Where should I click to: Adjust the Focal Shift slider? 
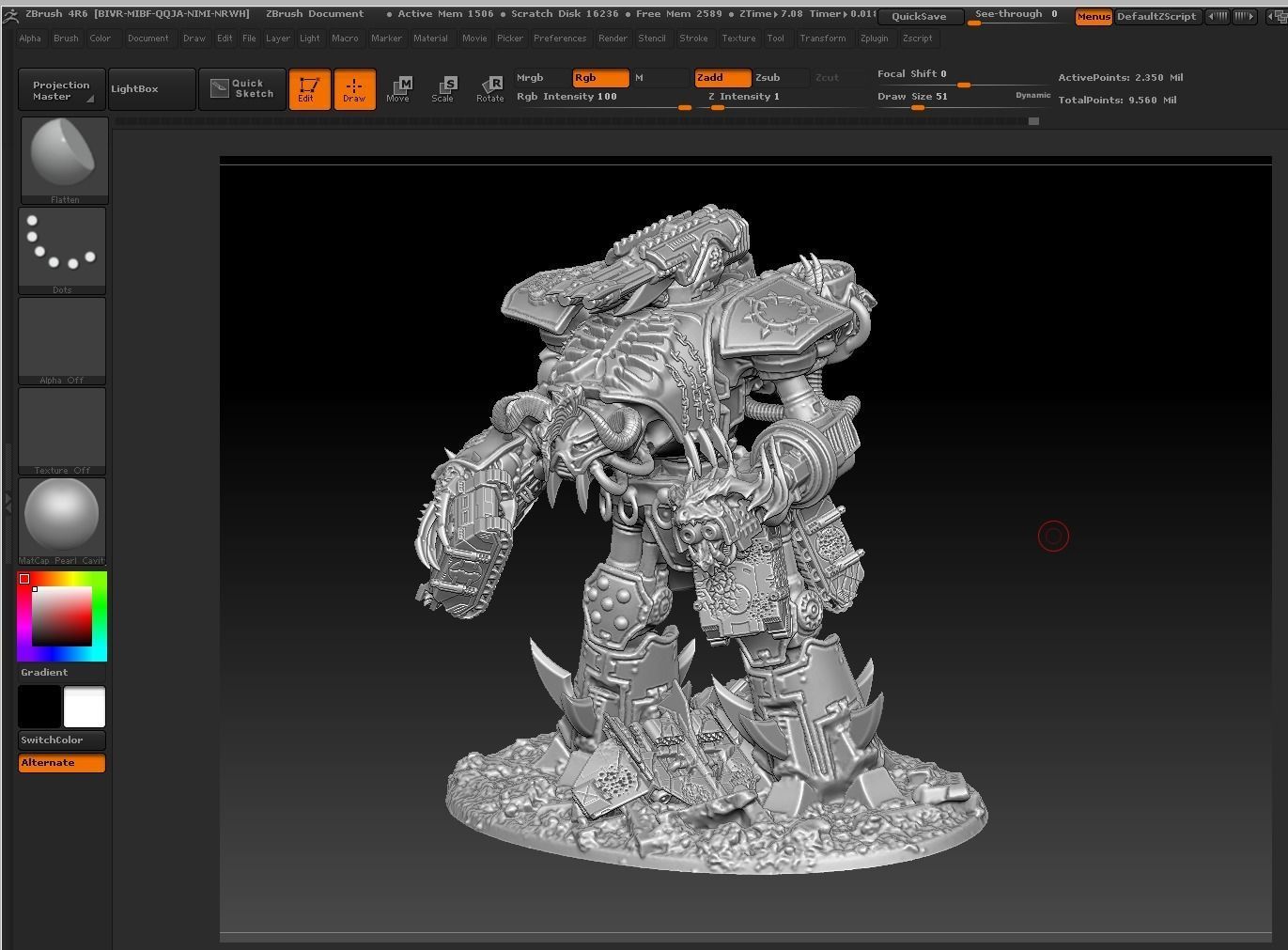962,77
